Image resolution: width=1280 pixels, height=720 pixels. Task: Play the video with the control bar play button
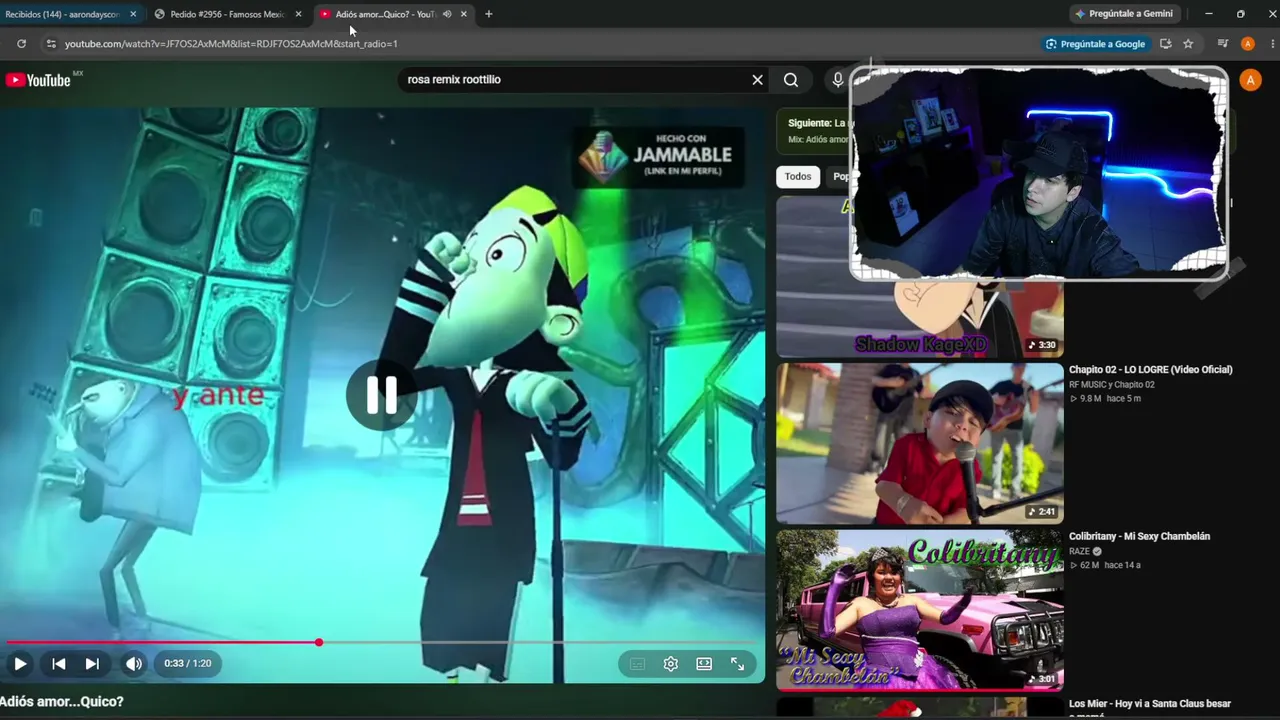[x=20, y=663]
